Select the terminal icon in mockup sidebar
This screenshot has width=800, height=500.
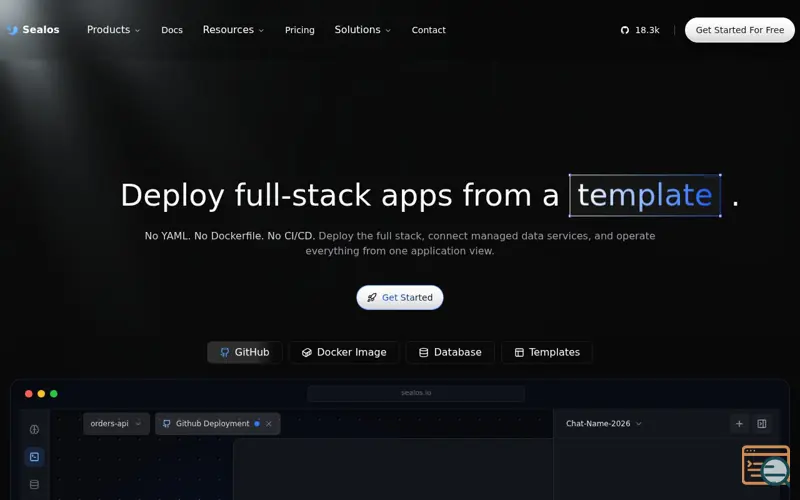34,457
